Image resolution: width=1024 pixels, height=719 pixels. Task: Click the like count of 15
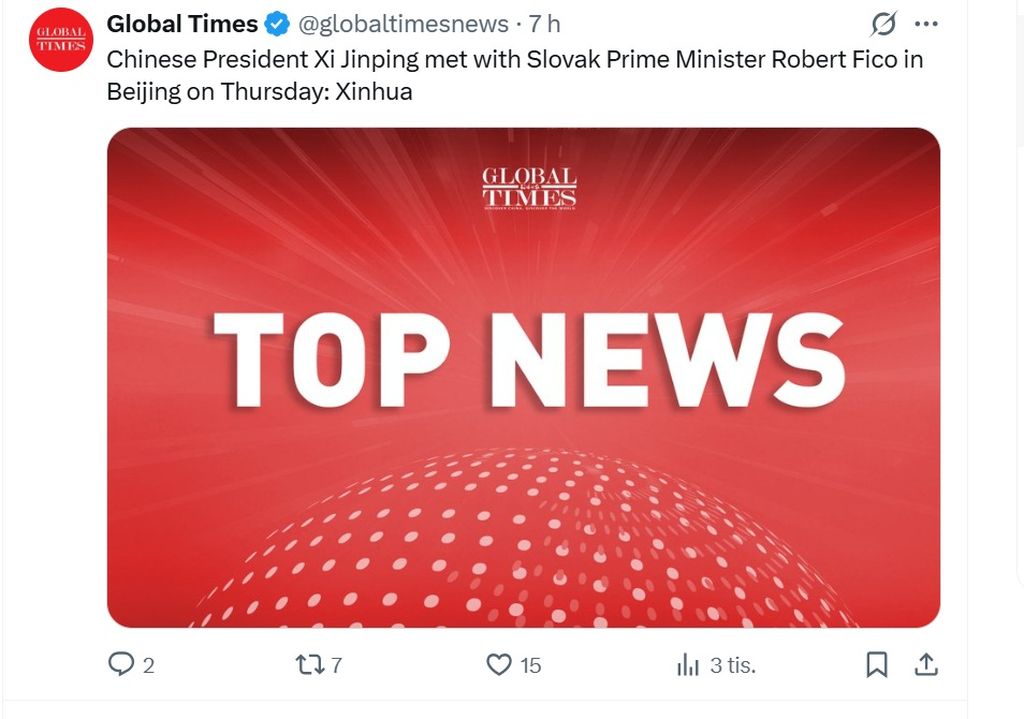530,665
